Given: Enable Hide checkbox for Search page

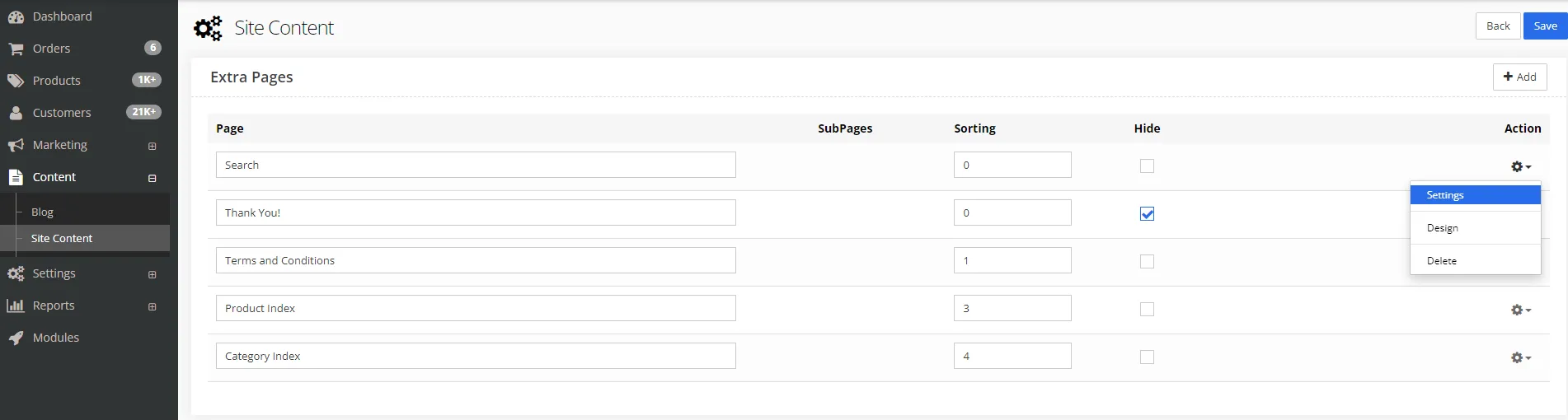Looking at the screenshot, I should tap(1147, 166).
